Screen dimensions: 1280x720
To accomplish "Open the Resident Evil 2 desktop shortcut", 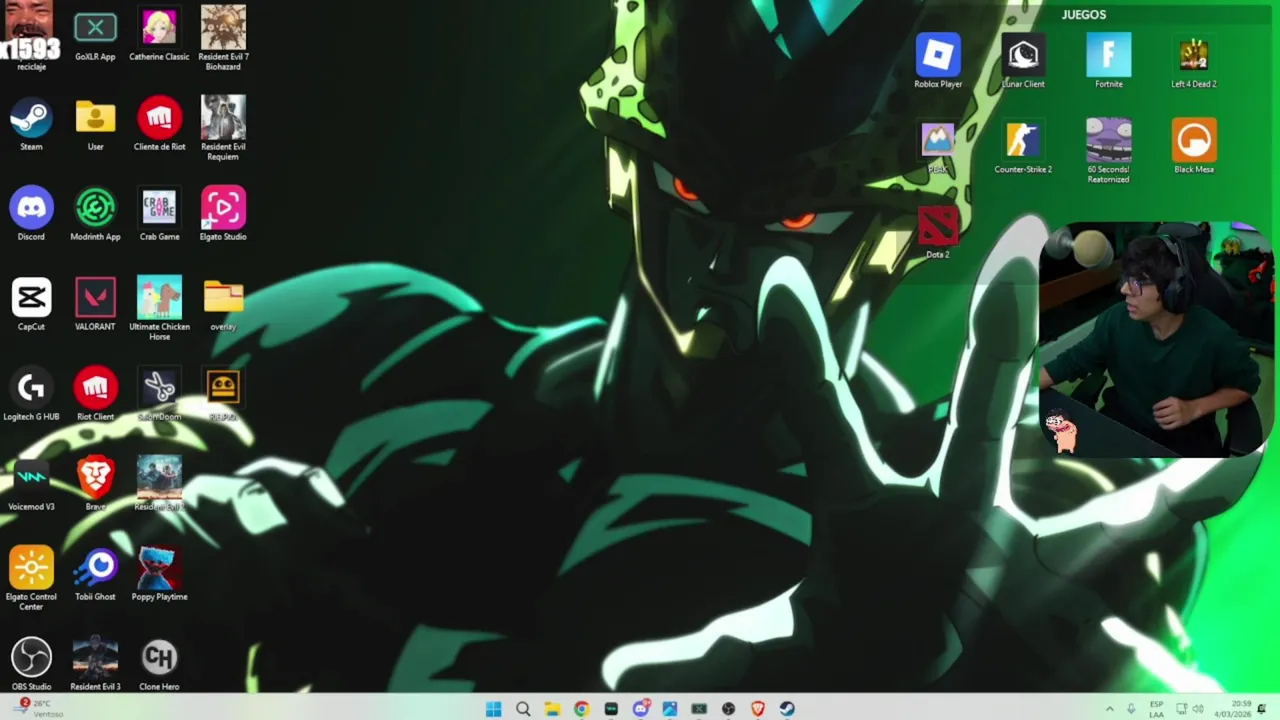I will [x=159, y=485].
